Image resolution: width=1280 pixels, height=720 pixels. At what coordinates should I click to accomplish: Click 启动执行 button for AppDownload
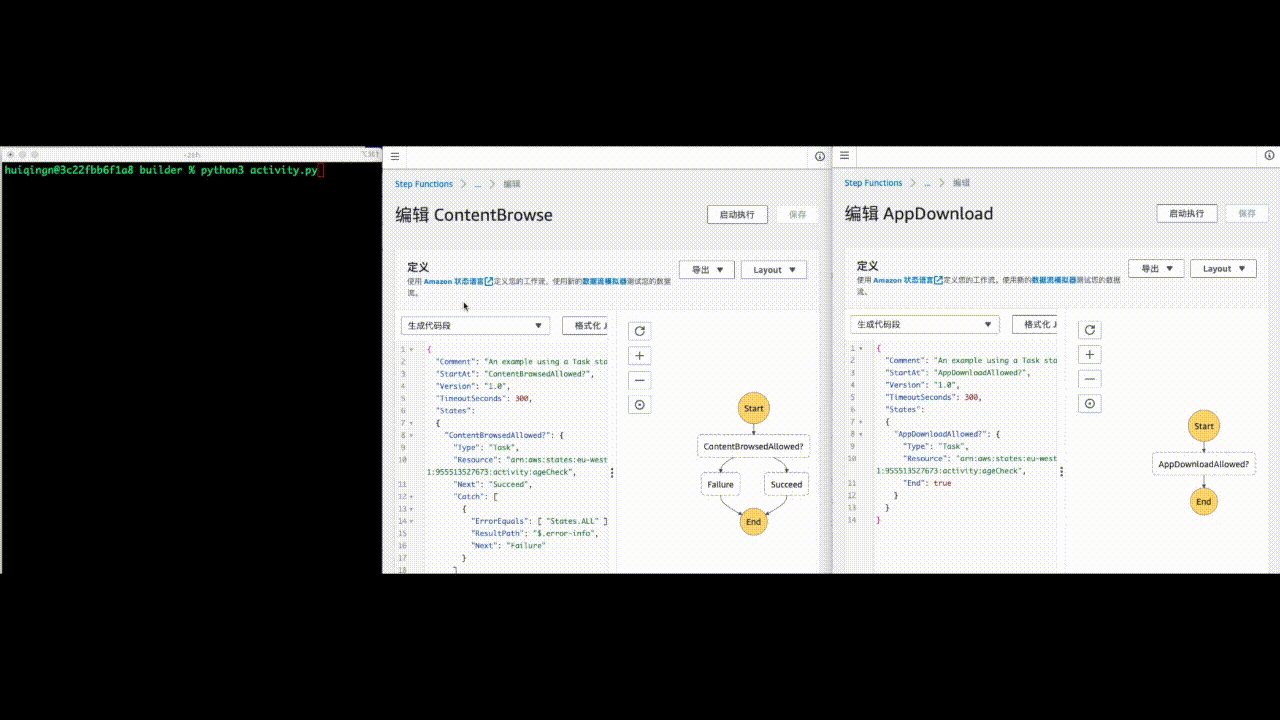[x=1187, y=214]
